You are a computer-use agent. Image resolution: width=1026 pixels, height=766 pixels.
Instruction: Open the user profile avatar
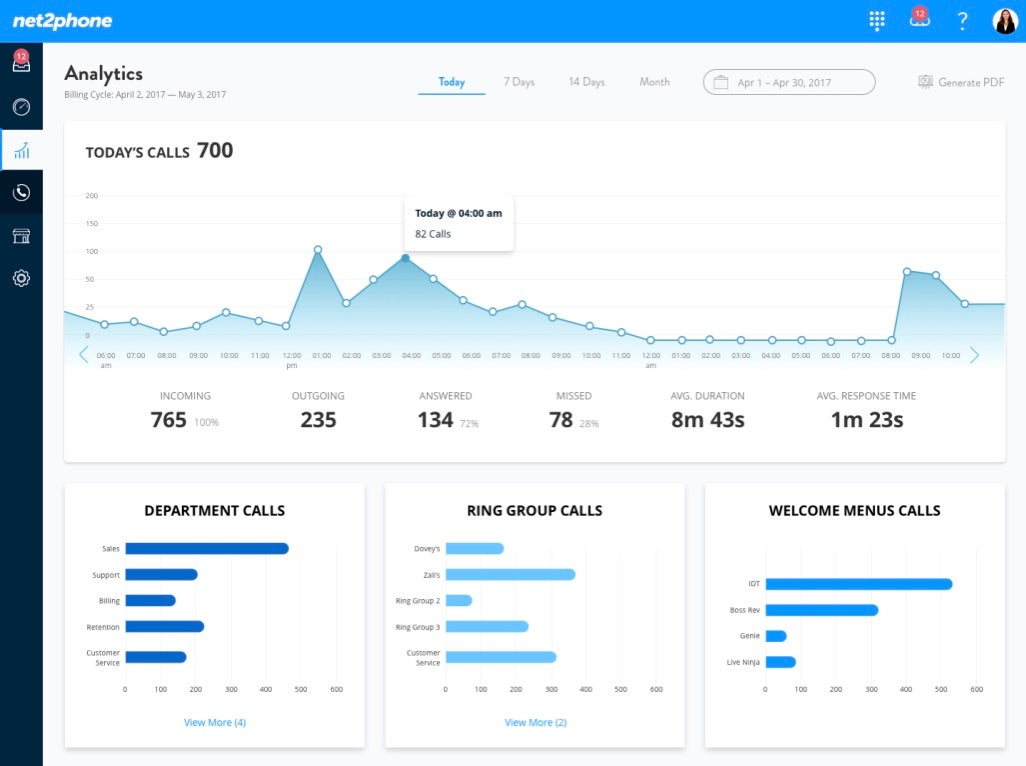1004,20
